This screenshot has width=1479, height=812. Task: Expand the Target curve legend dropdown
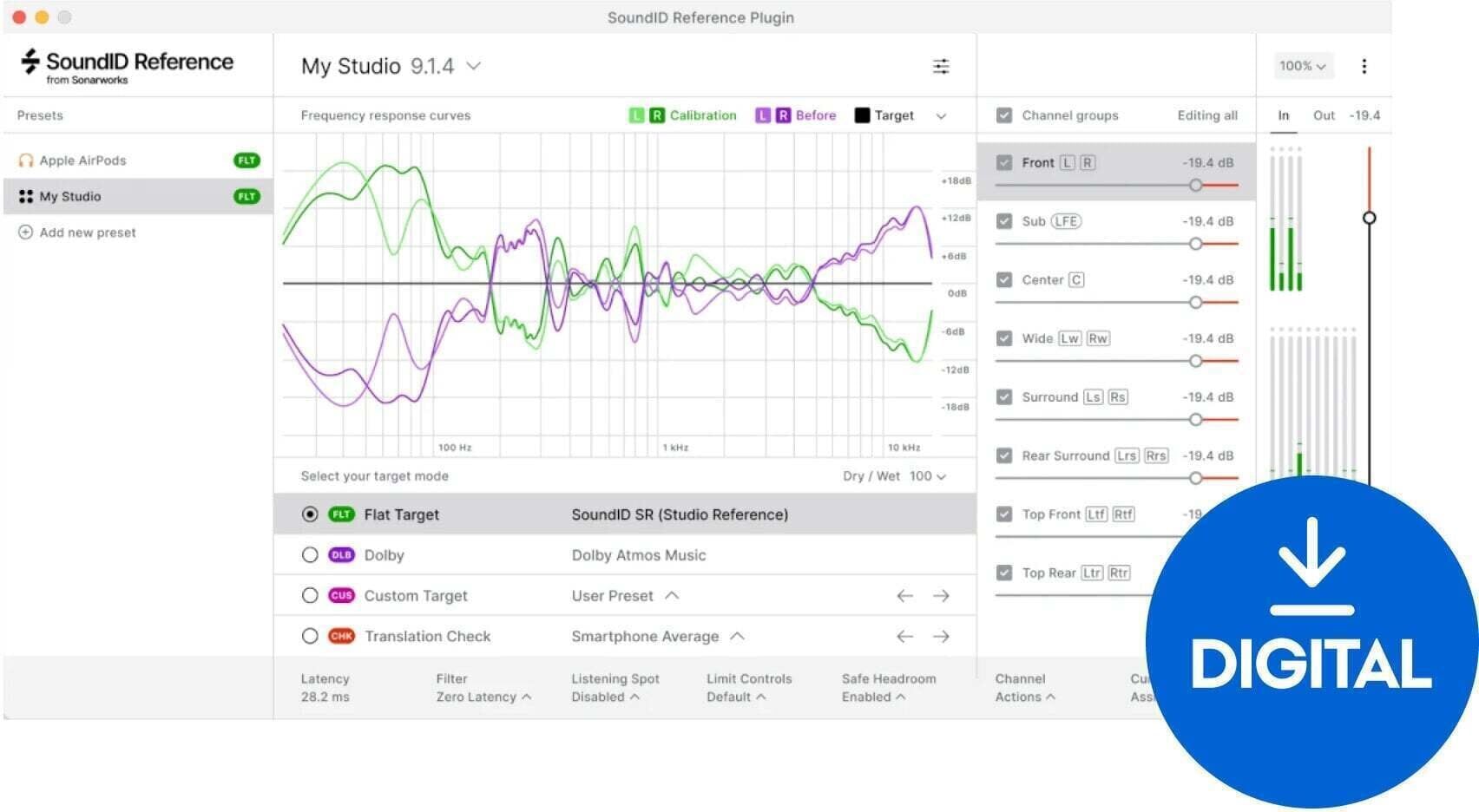point(941,116)
